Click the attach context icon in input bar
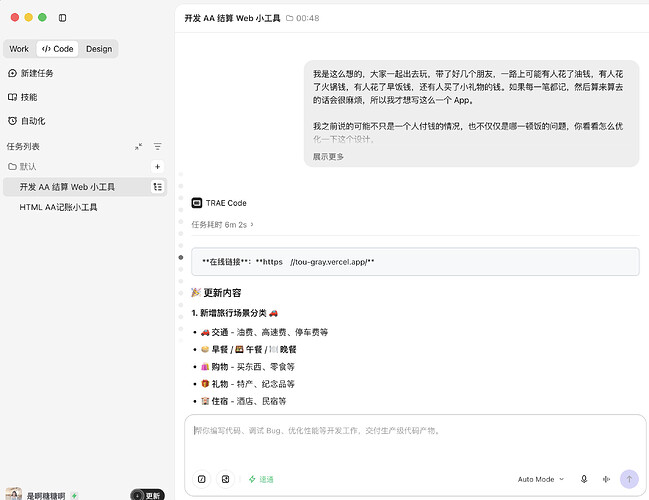 point(225,479)
